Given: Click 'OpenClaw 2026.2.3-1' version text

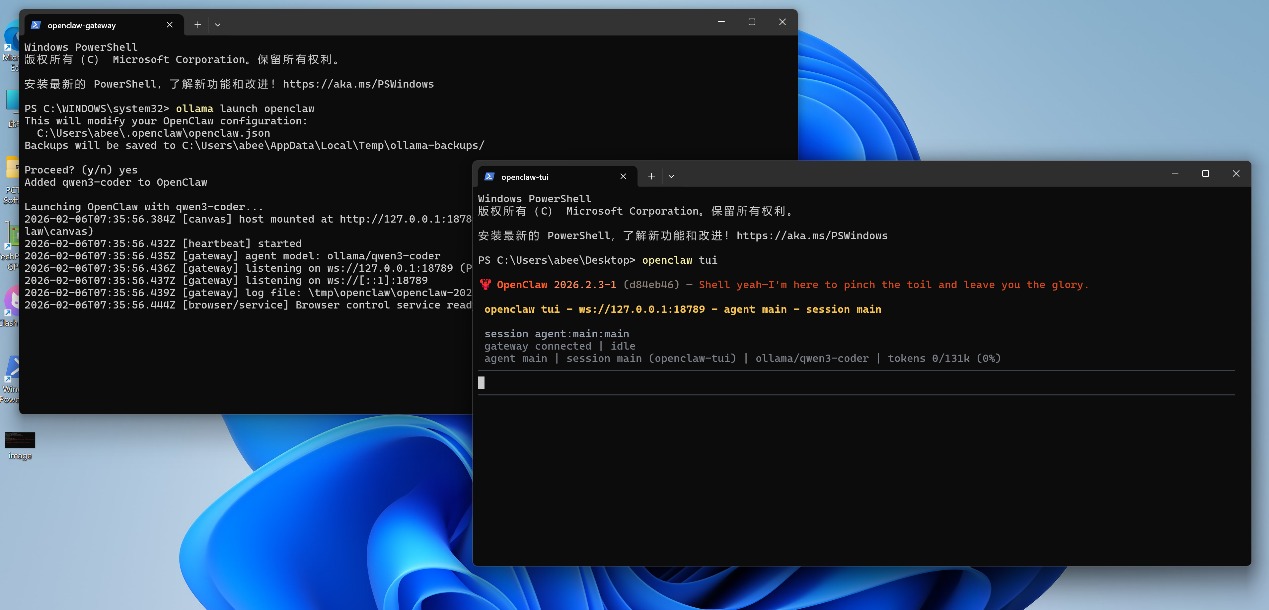Looking at the screenshot, I should tap(557, 285).
